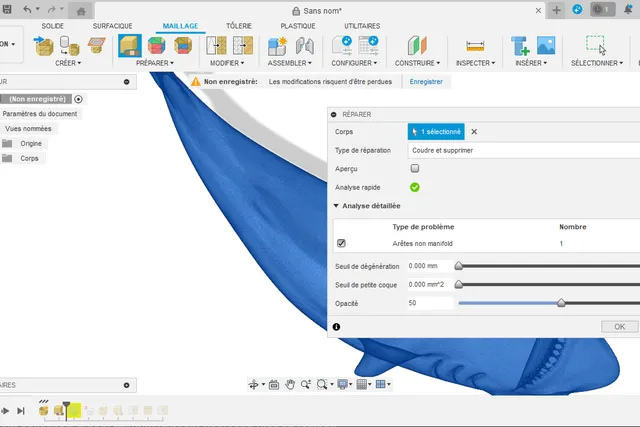640x427 pixels.
Task: Open a new design tab with plus
Action: [556, 10]
